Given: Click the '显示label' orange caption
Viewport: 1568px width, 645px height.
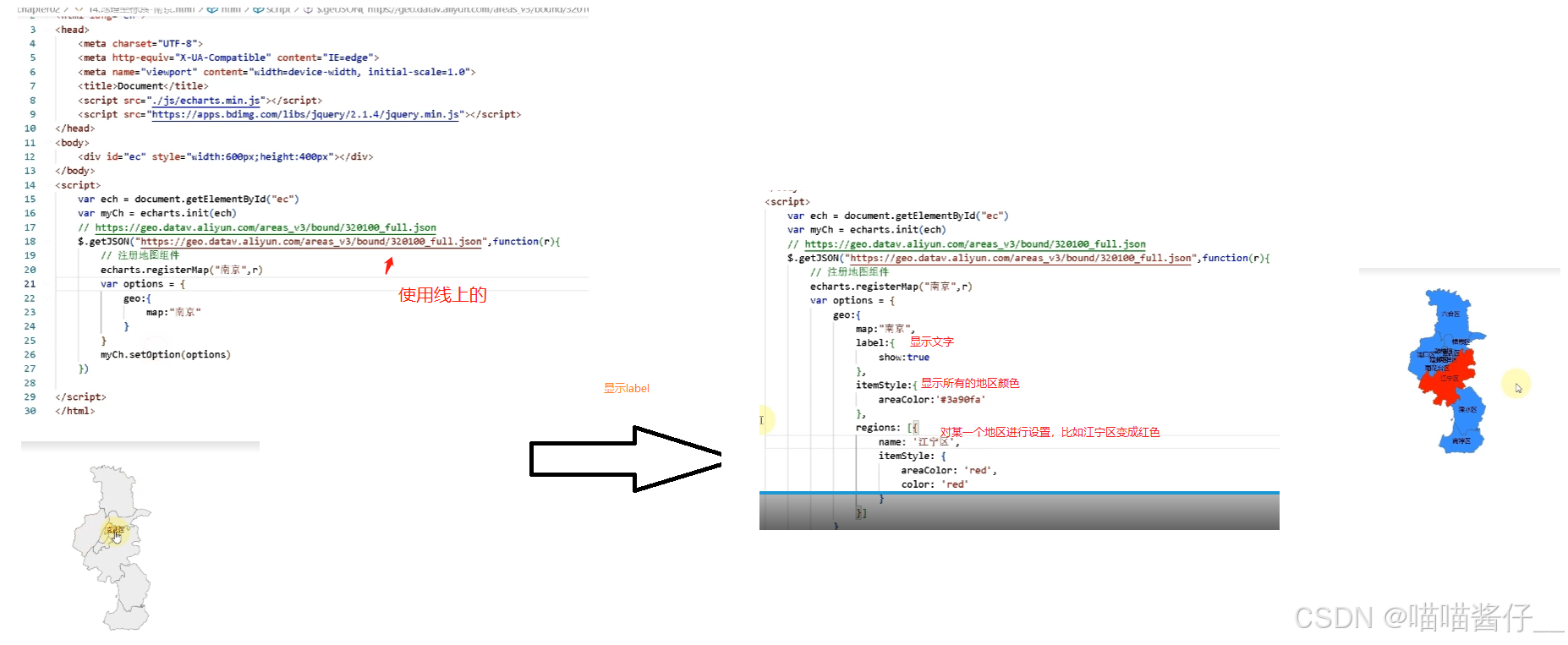Looking at the screenshot, I should [627, 389].
